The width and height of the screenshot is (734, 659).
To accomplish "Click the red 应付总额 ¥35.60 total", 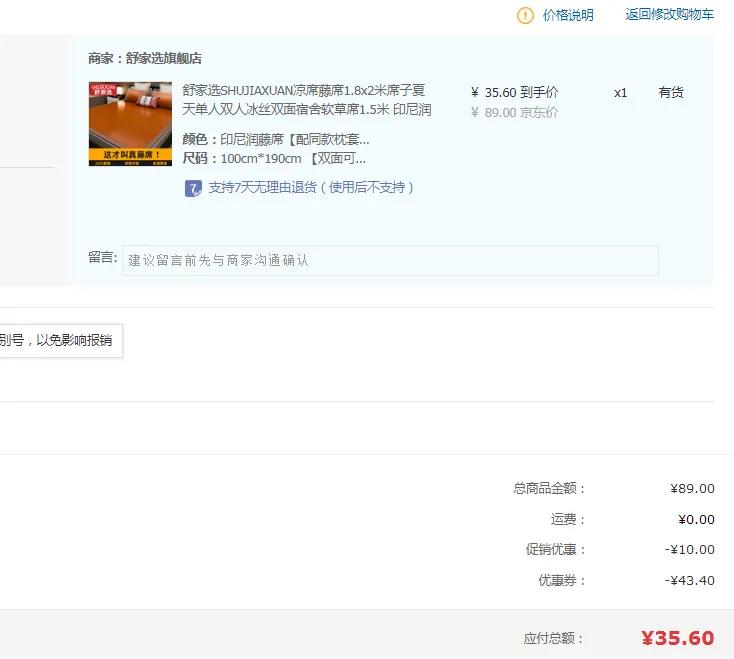I will [677, 638].
